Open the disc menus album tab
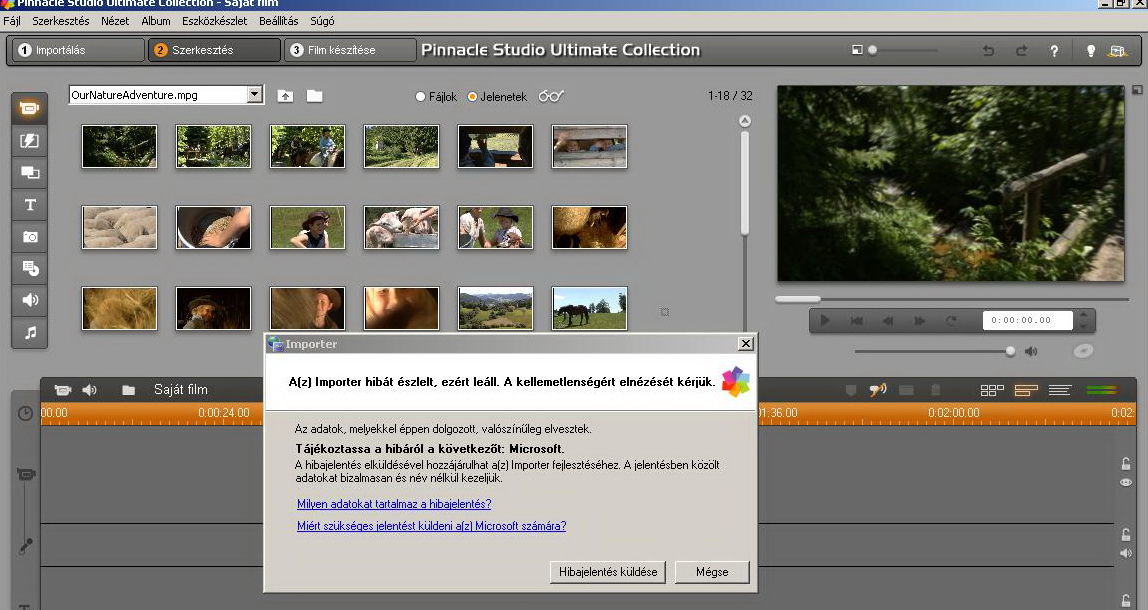This screenshot has width=1148, height=610. (29, 268)
